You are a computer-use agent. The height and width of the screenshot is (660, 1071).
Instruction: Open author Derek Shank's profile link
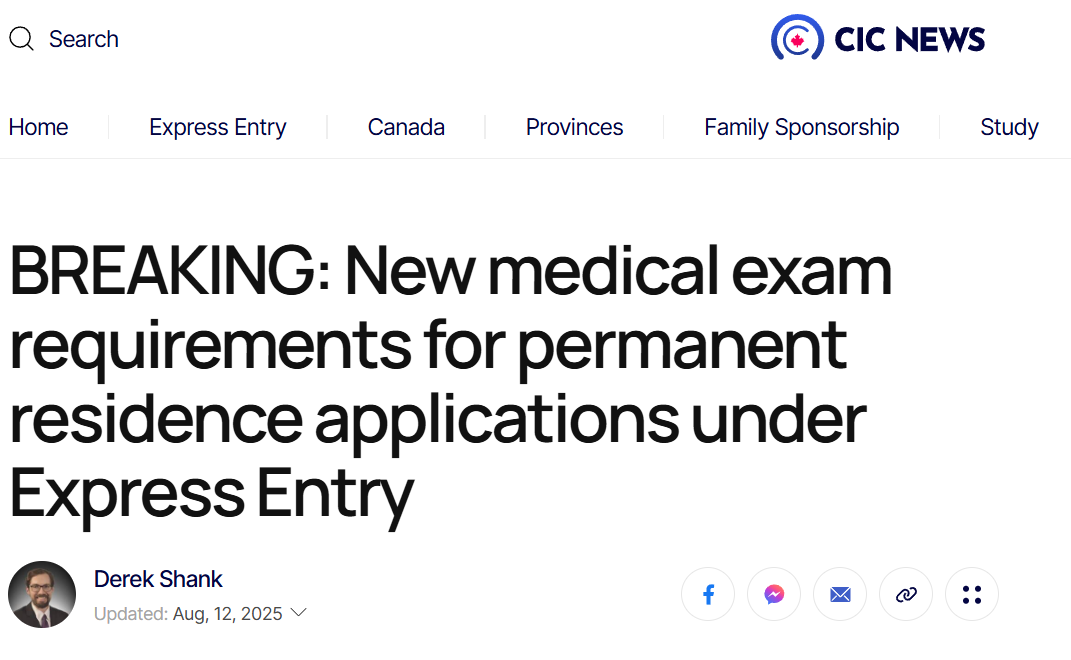coord(158,579)
